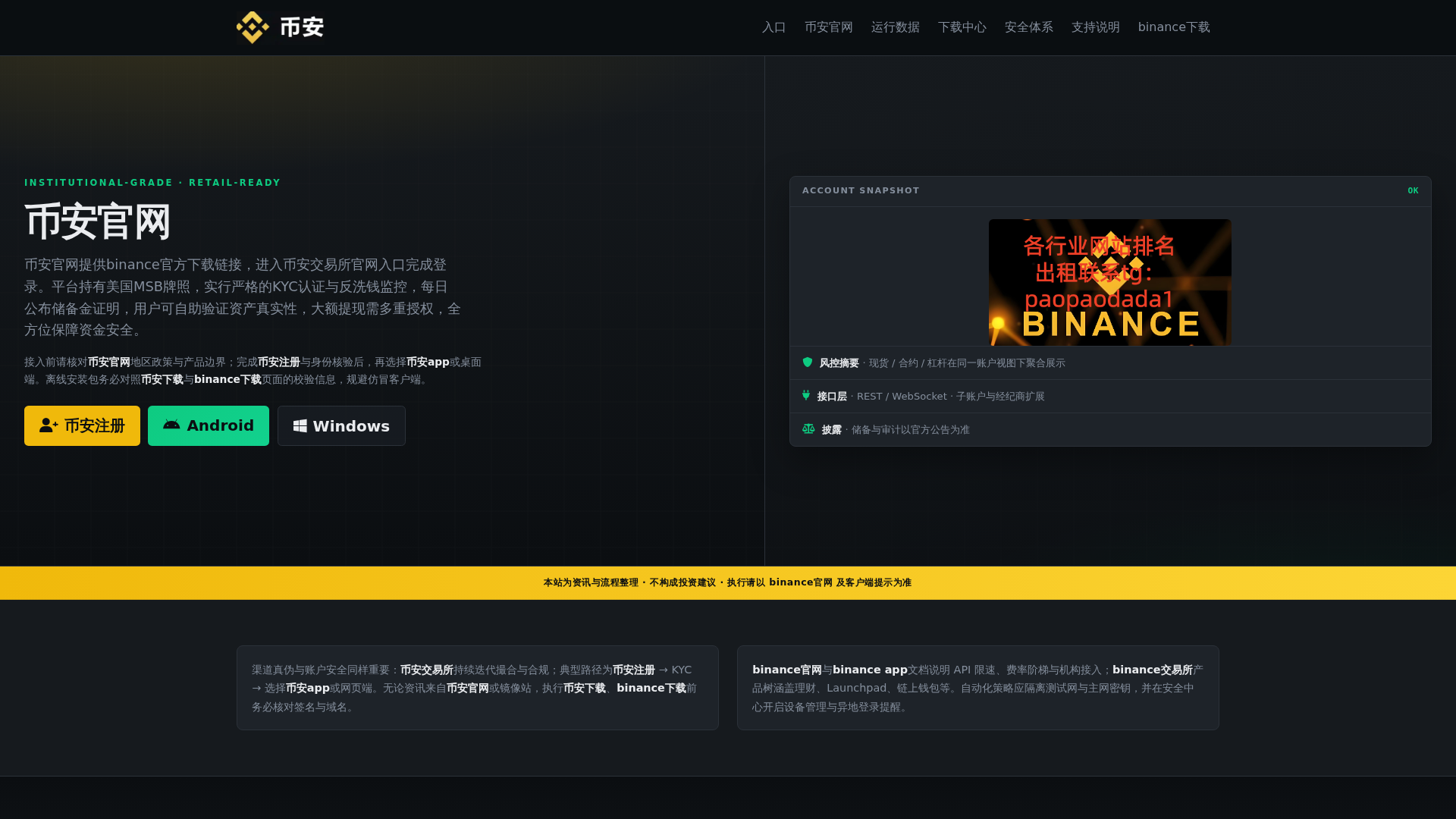Click bold 币安交易所 in left info card
1456x819 pixels.
click(426, 670)
